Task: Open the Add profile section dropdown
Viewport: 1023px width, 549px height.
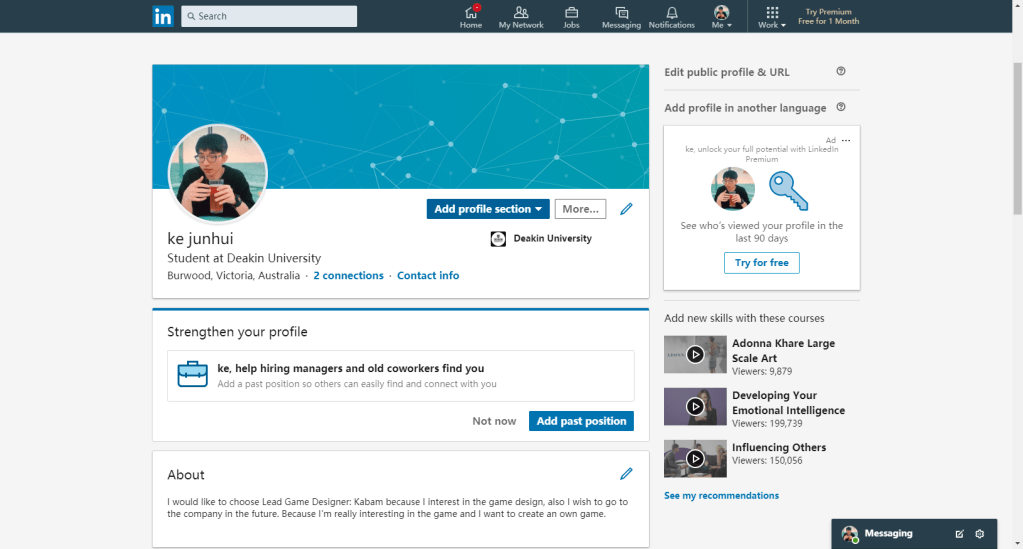Action: coord(488,209)
